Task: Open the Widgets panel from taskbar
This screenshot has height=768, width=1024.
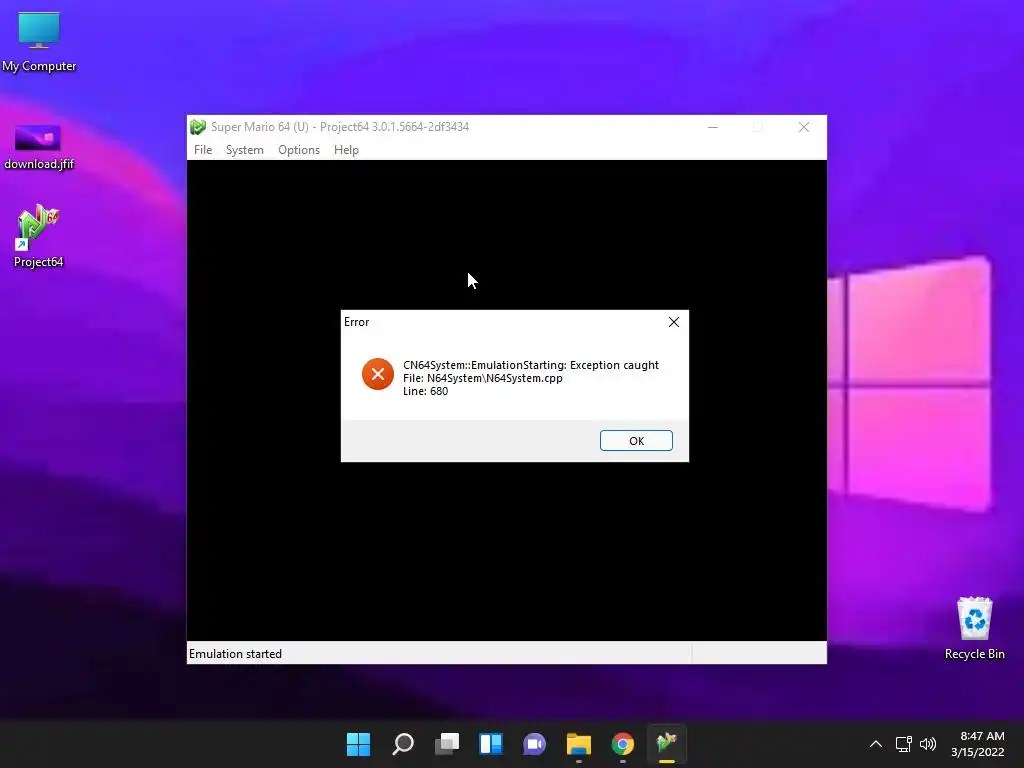Action: click(490, 744)
